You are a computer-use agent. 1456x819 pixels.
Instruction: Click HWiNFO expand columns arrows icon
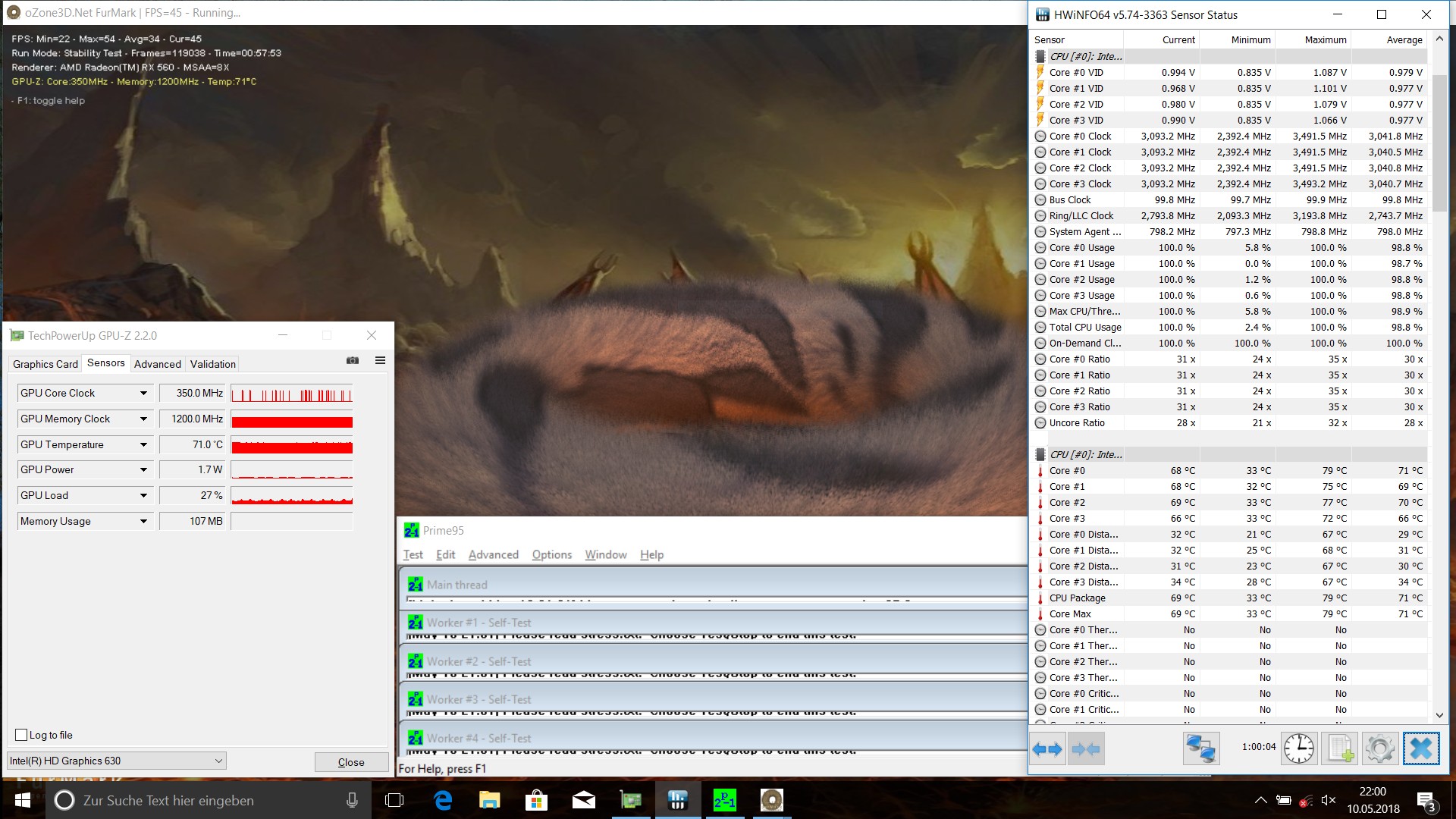coord(1048,749)
